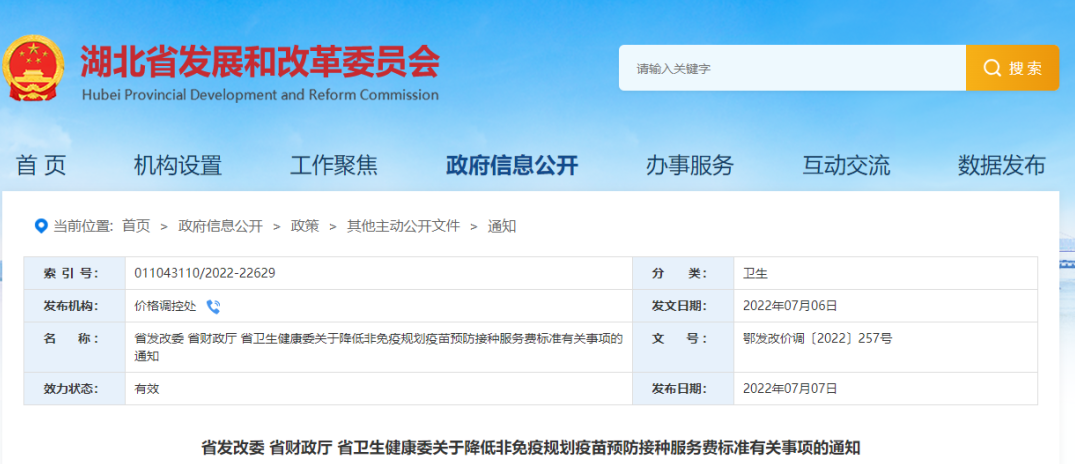The height and width of the screenshot is (464, 1075).
Task: Type in the 请输入关键字 search field
Action: click(790, 68)
